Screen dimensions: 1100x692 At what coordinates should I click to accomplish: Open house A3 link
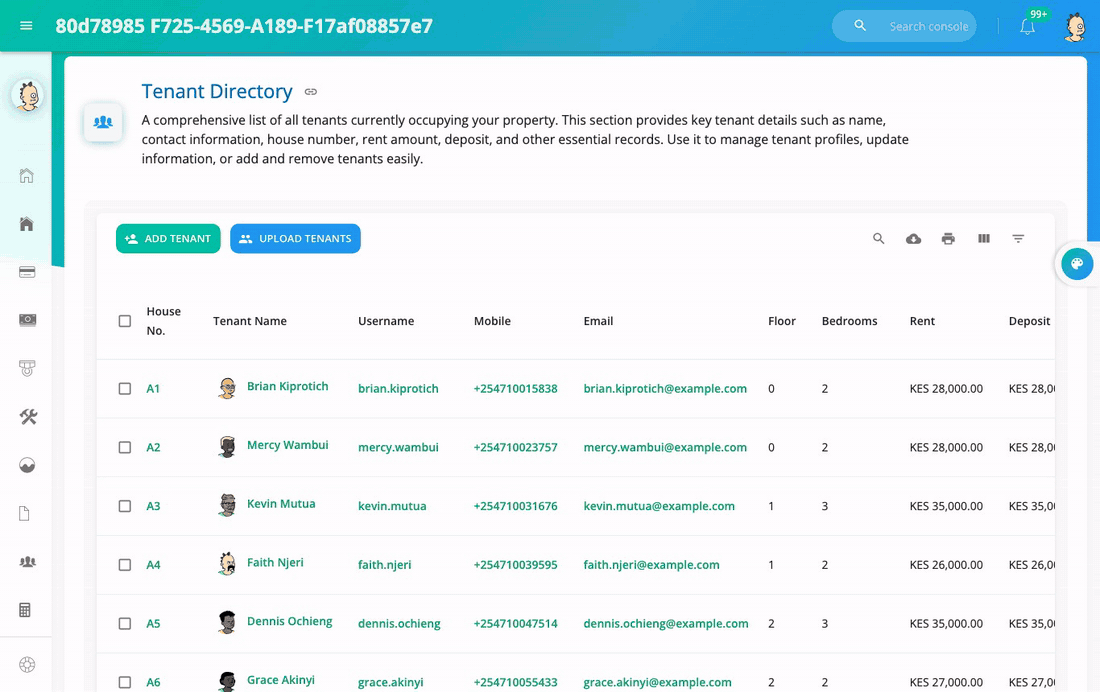pyautogui.click(x=153, y=506)
